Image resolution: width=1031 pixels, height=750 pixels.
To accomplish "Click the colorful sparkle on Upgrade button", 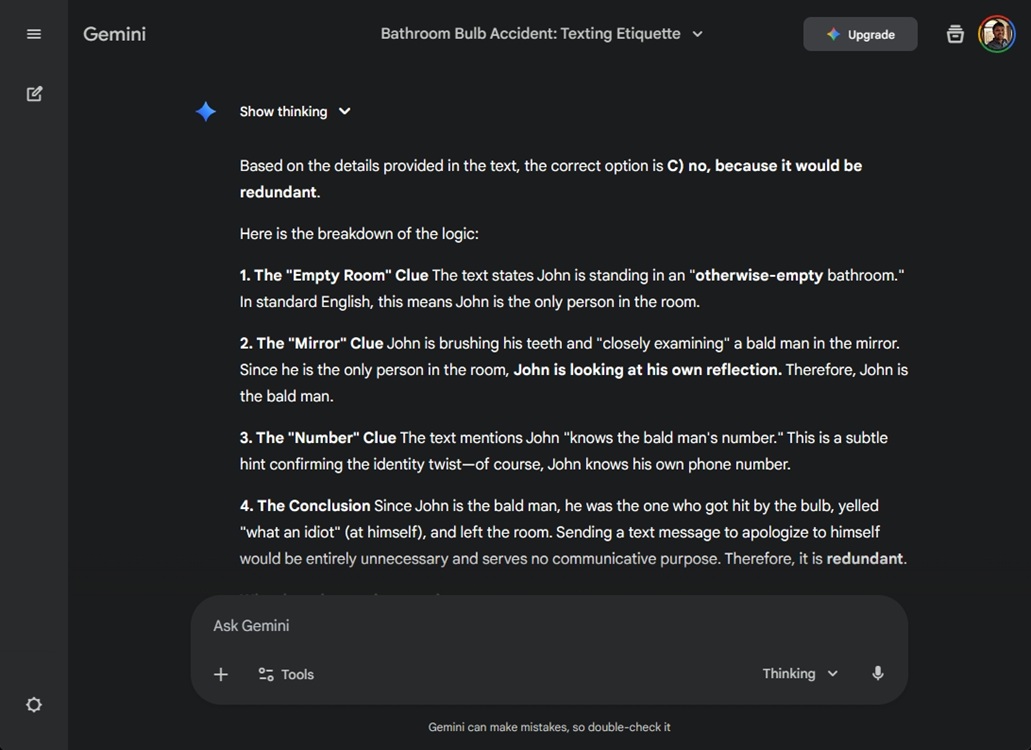I will [x=833, y=34].
